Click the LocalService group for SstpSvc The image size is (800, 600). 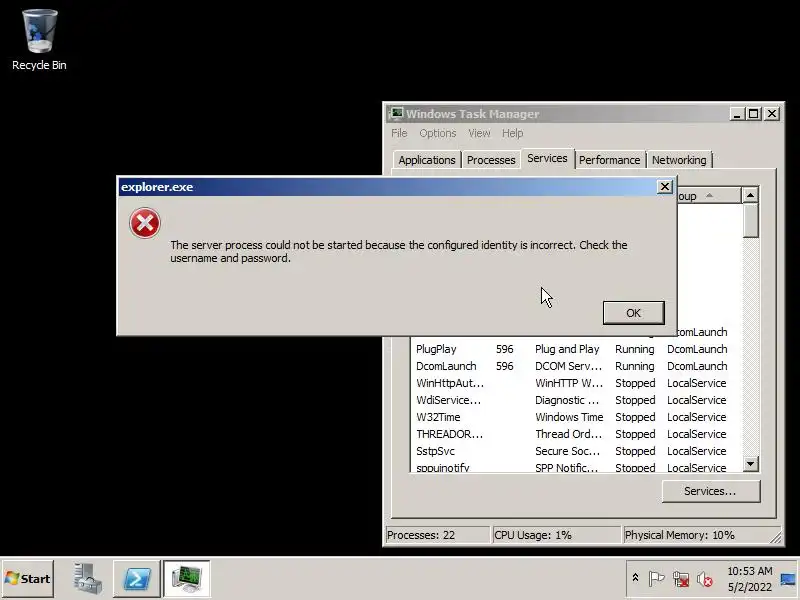[x=696, y=451]
